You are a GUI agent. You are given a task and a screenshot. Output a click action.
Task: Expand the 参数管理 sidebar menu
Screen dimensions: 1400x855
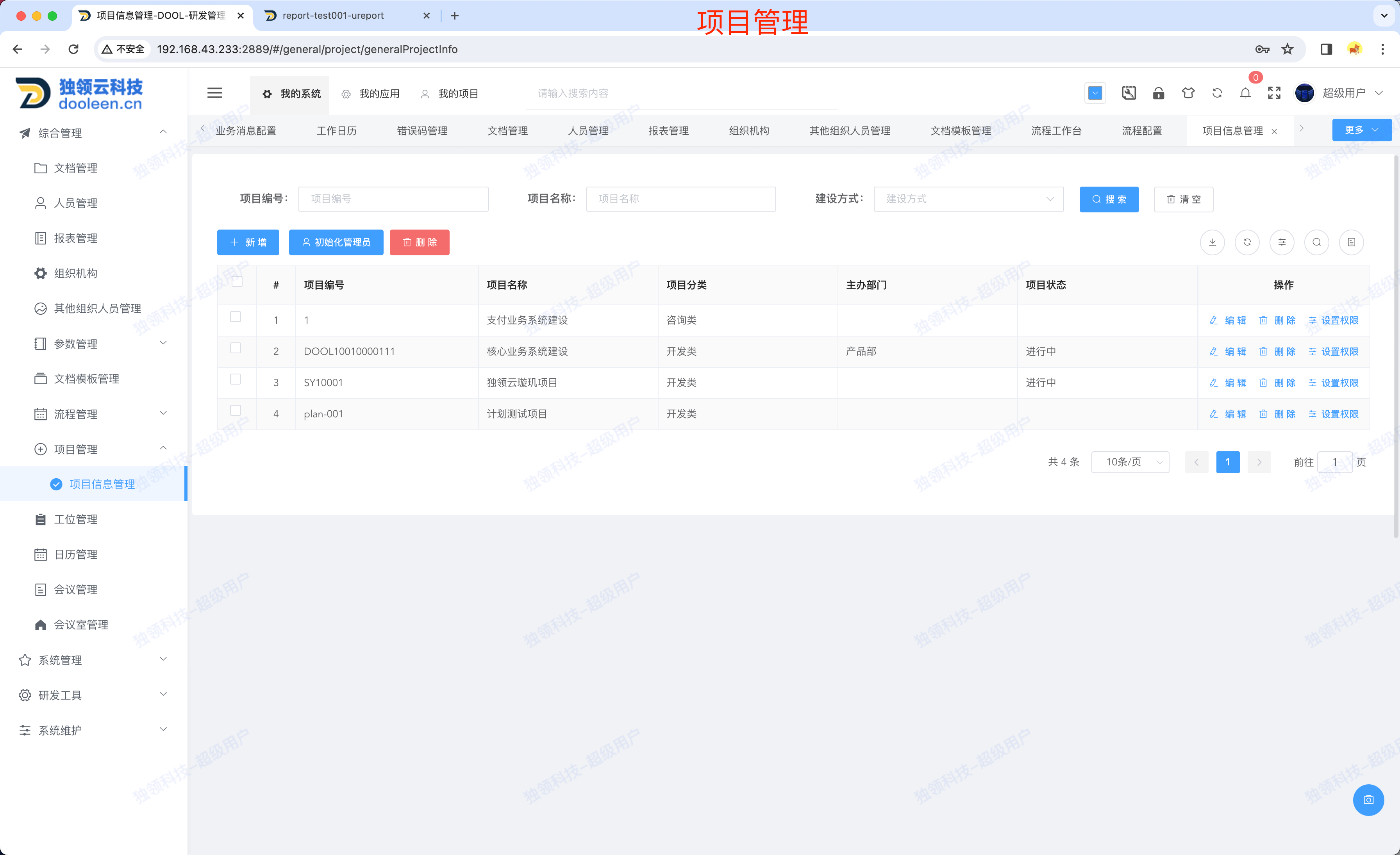coord(94,344)
